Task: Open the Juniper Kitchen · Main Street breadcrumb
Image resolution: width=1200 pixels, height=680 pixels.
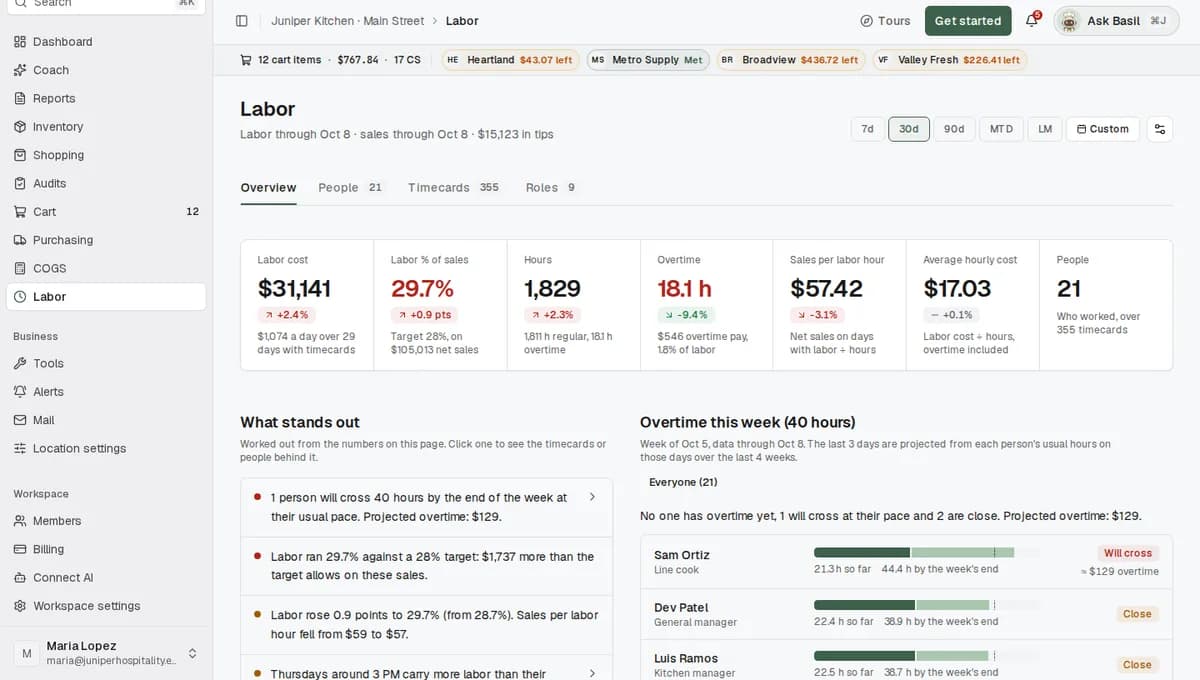Action: pos(348,21)
